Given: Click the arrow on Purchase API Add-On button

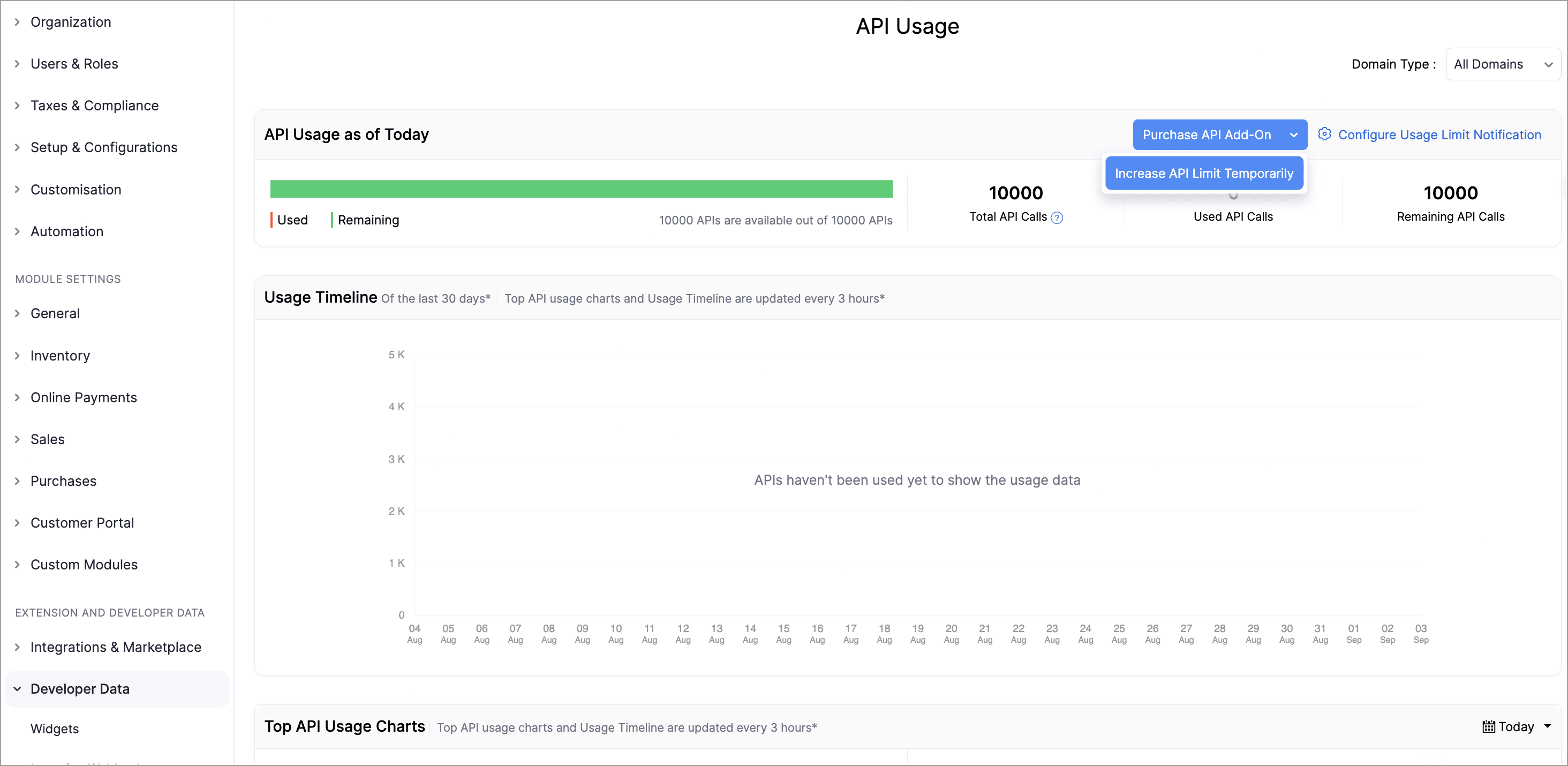Looking at the screenshot, I should pos(1293,134).
